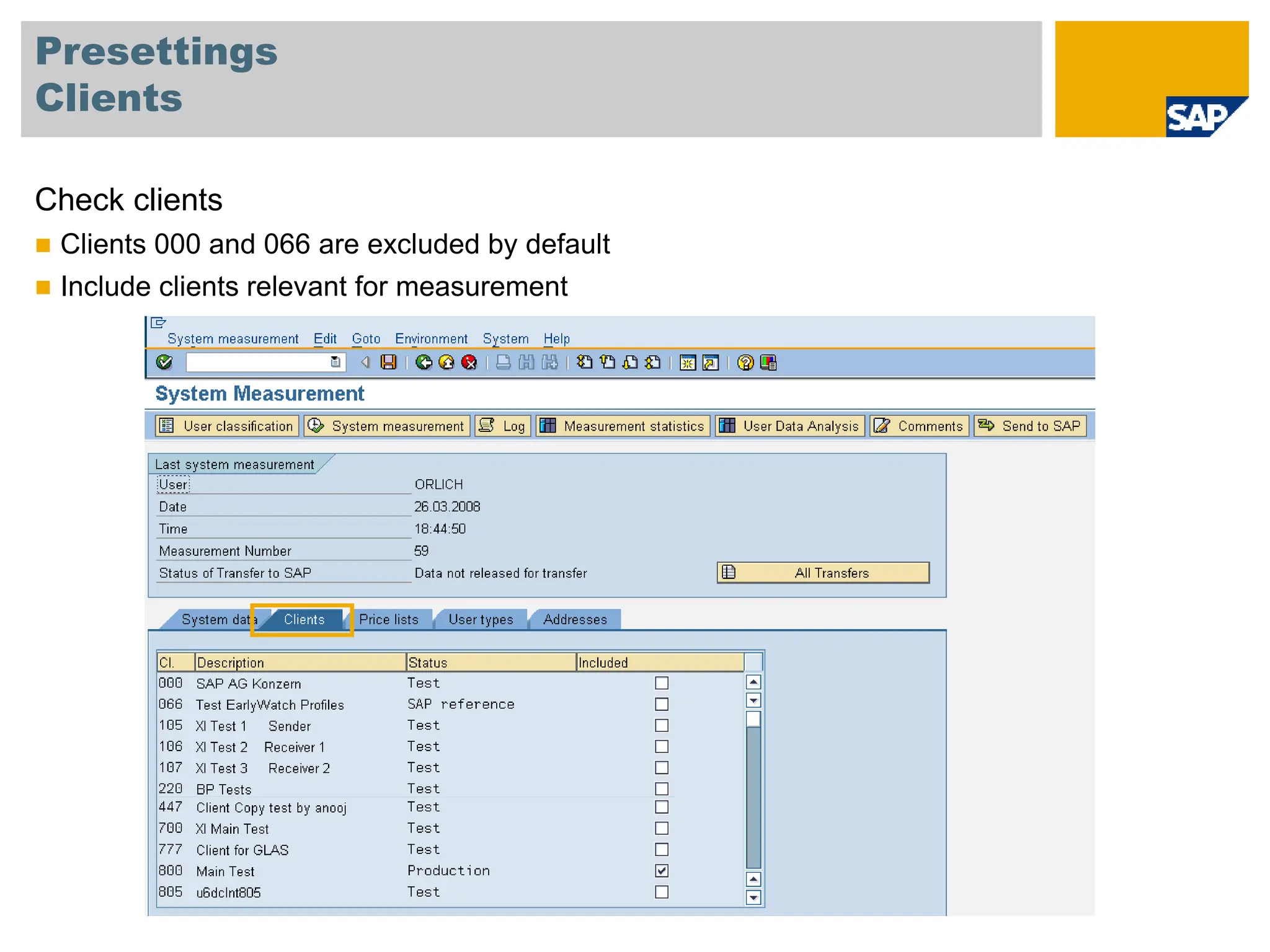Image resolution: width=1270 pixels, height=952 pixels.
Task: Click the Measurement statistics button
Action: (x=623, y=426)
